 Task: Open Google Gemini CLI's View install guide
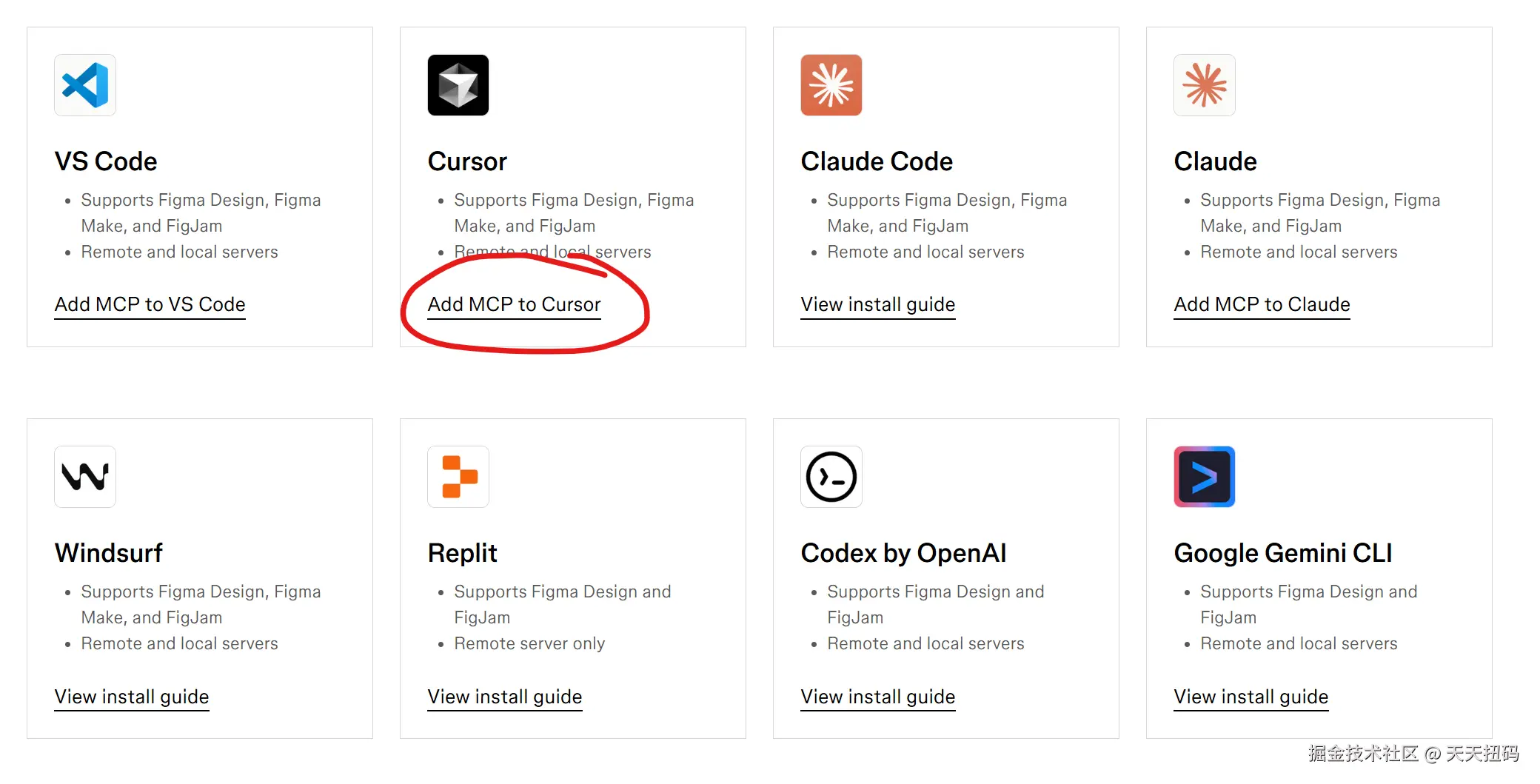[1251, 697]
